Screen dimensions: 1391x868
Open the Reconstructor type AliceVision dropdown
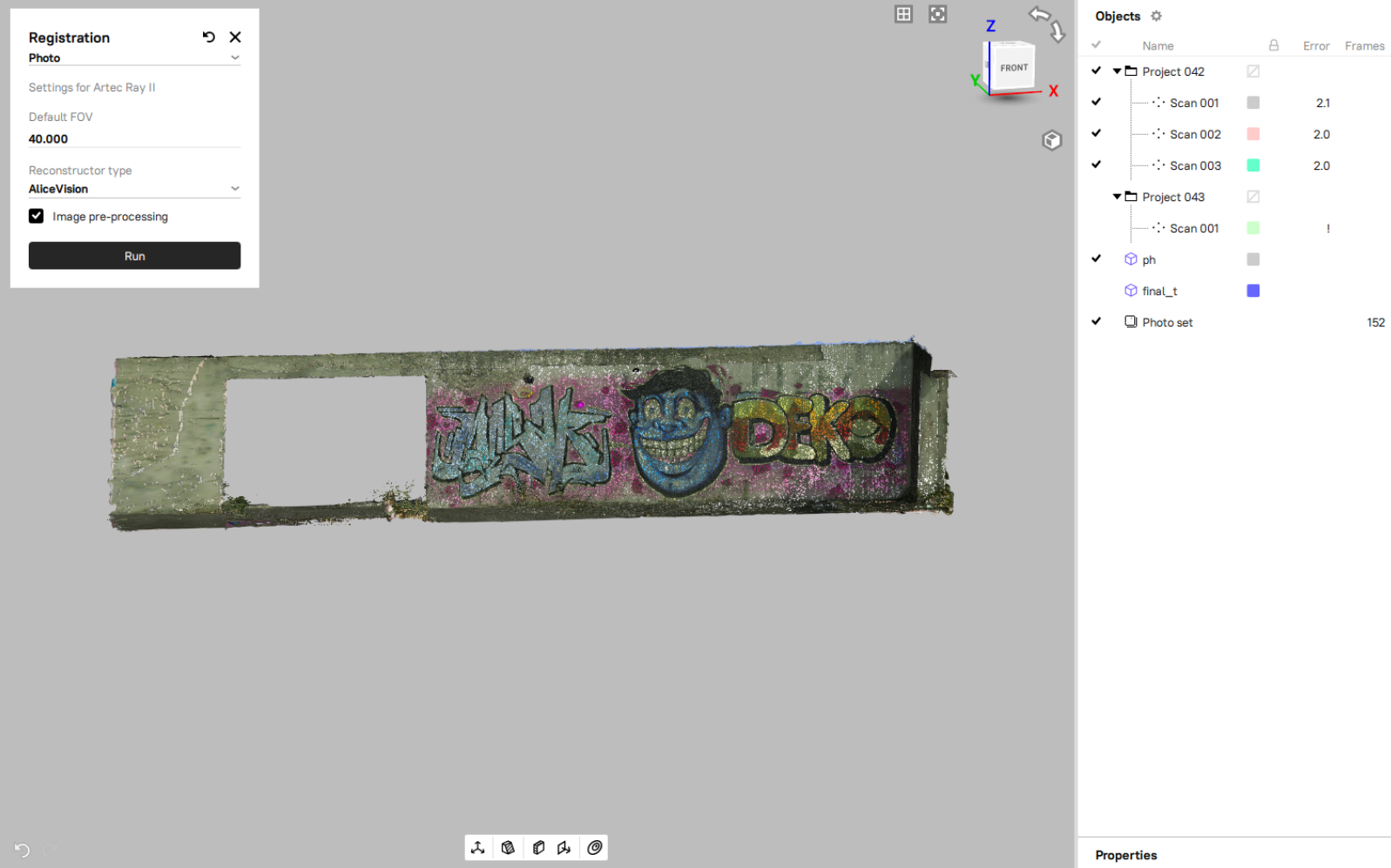pos(134,189)
